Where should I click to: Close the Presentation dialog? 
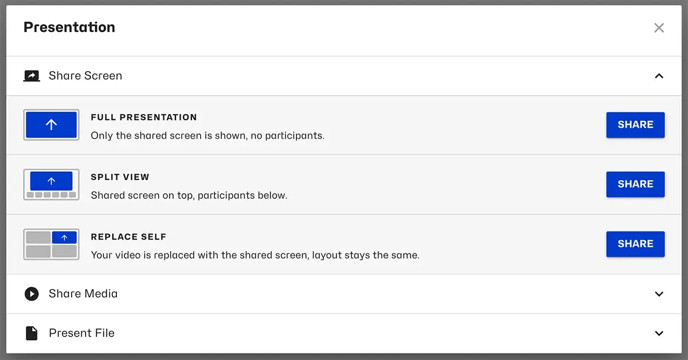click(x=659, y=28)
